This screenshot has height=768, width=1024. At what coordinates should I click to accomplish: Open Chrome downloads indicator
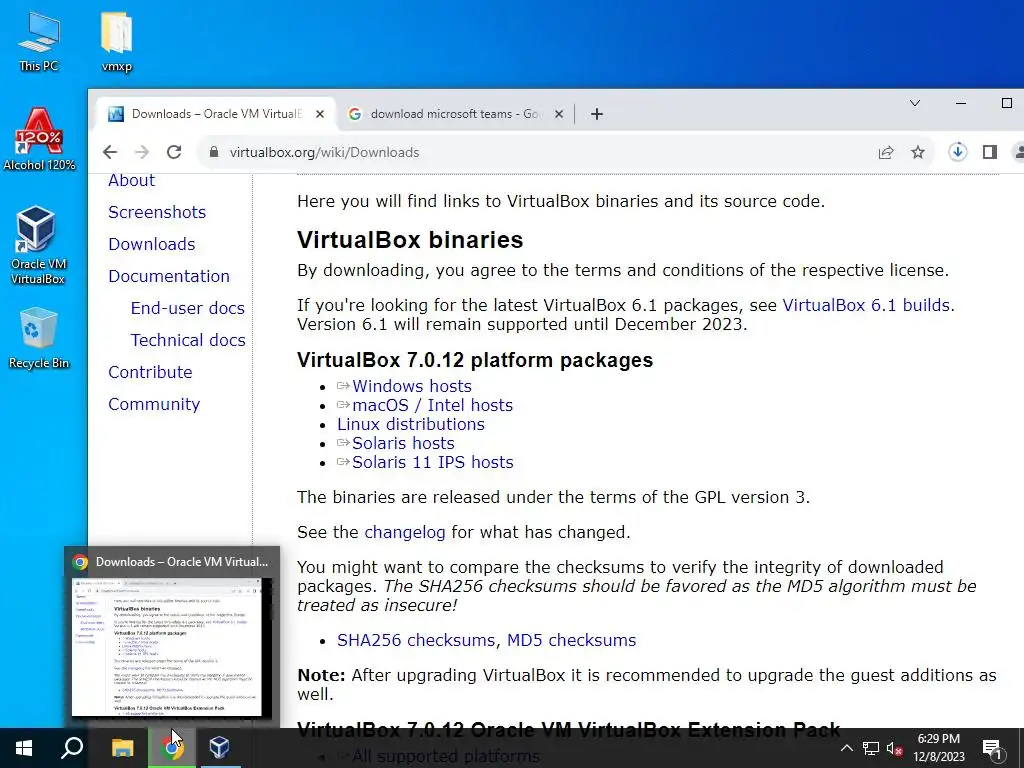pos(957,152)
